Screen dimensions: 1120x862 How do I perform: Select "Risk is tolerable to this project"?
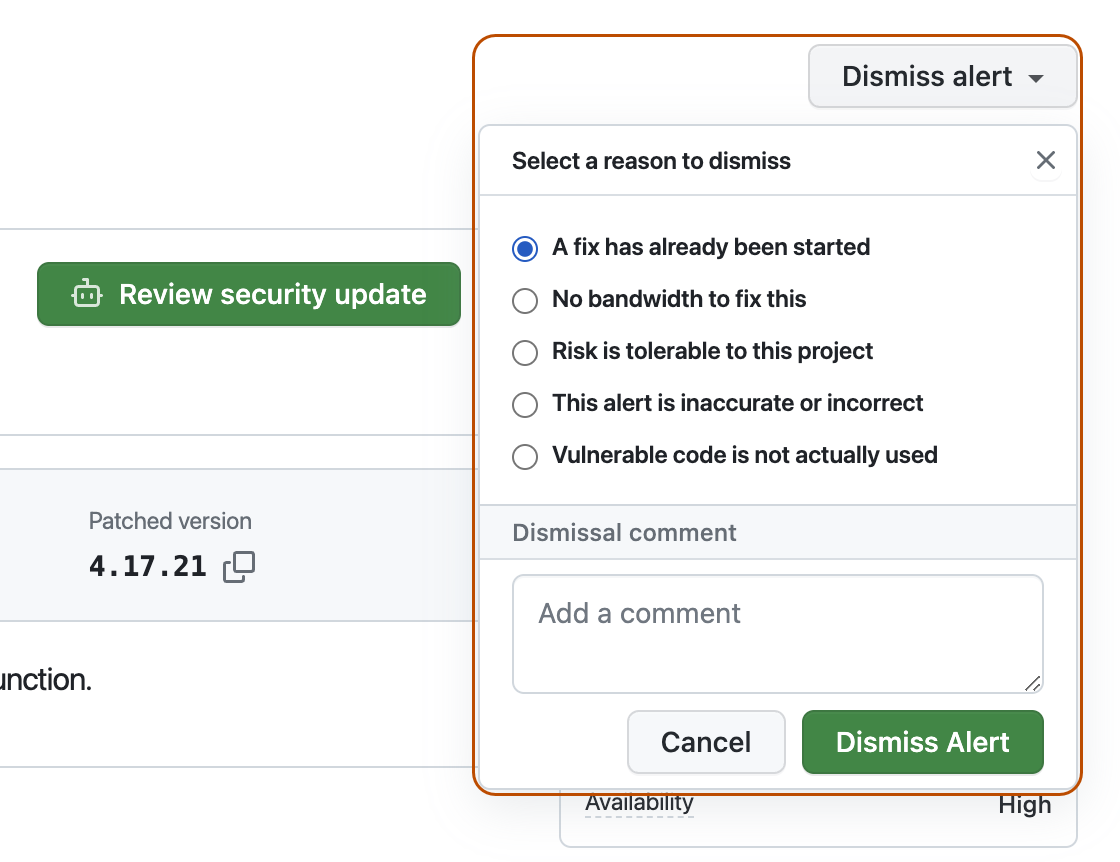[525, 352]
